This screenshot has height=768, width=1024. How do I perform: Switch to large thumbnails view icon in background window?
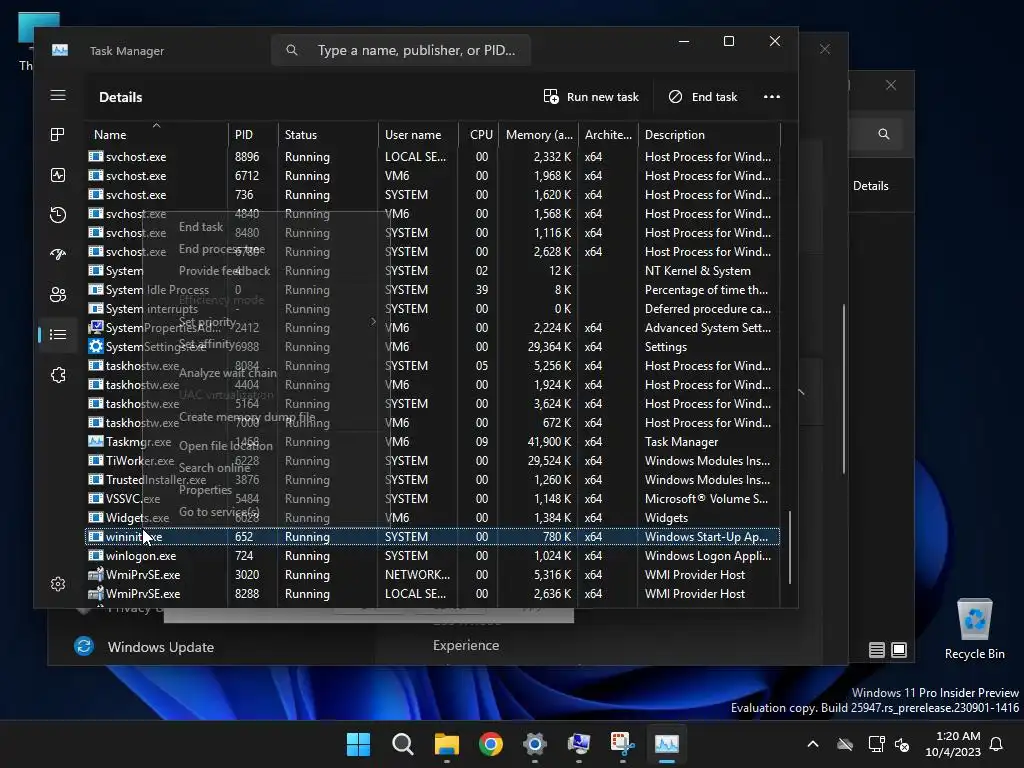(x=899, y=650)
